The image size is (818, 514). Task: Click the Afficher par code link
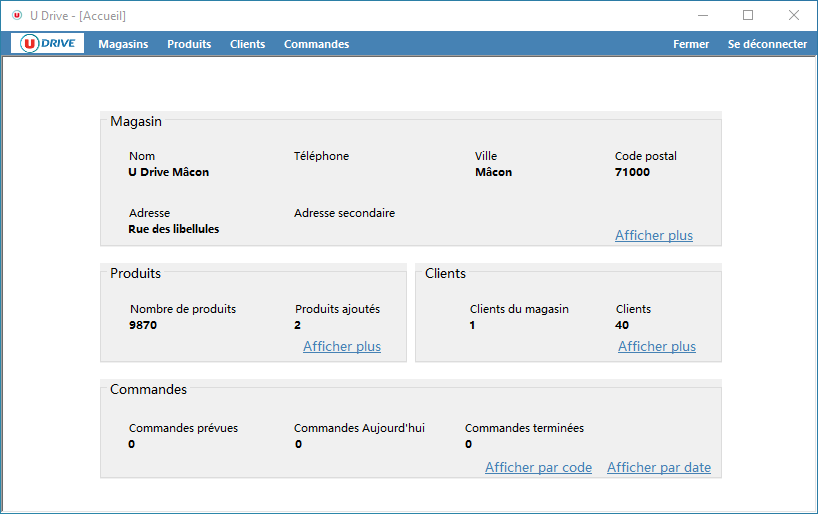[538, 468]
